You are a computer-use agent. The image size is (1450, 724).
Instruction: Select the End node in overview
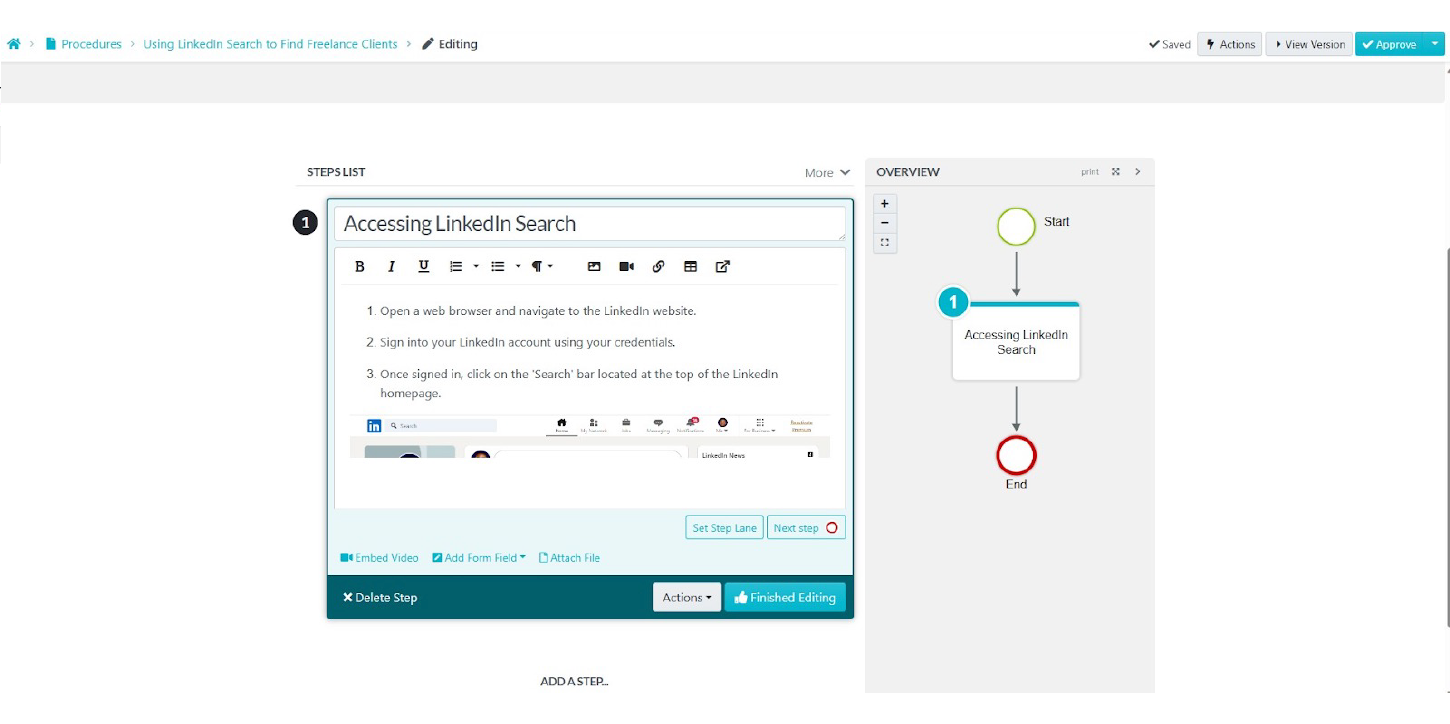pyautogui.click(x=1016, y=456)
